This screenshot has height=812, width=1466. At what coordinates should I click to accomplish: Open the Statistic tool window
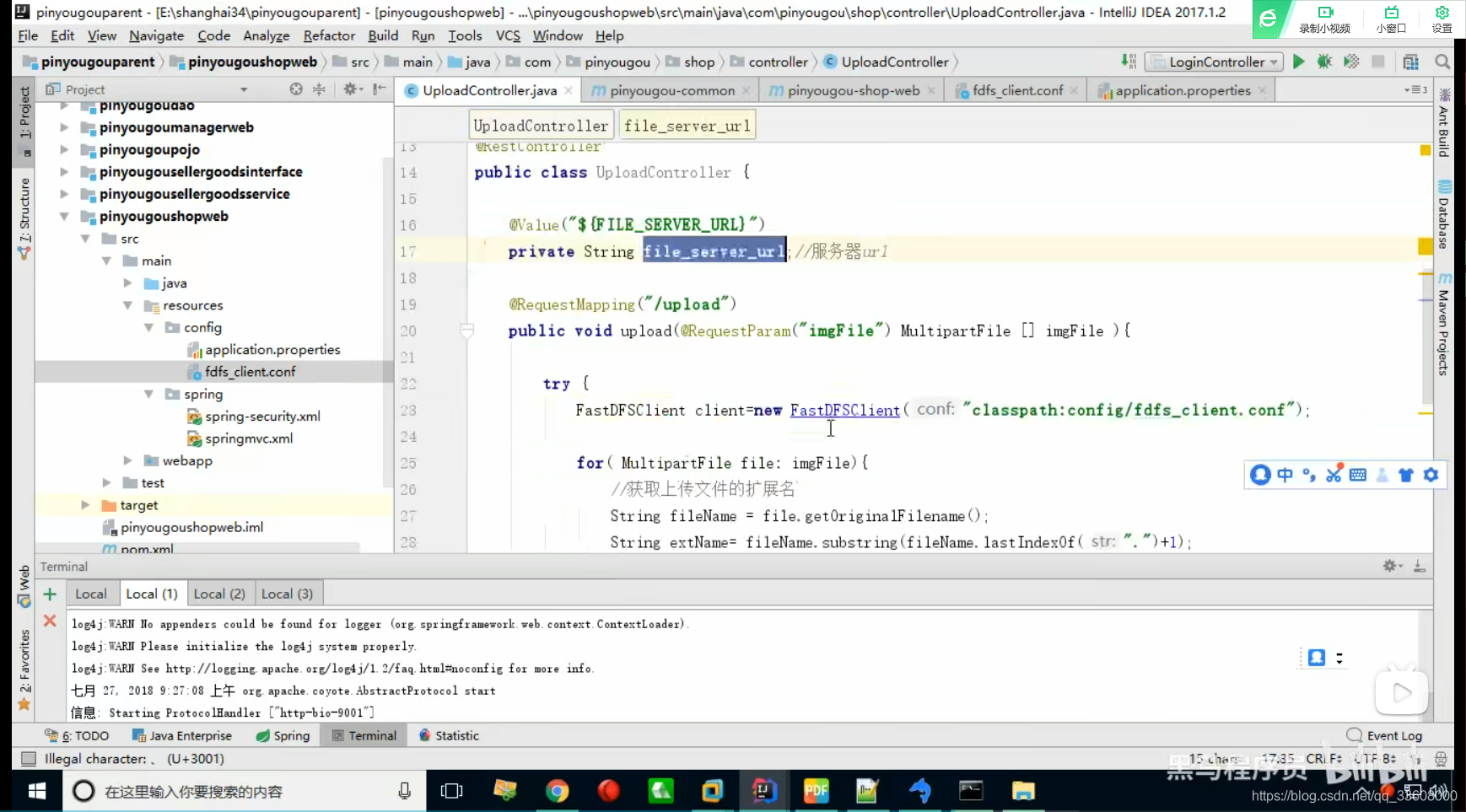coord(449,735)
